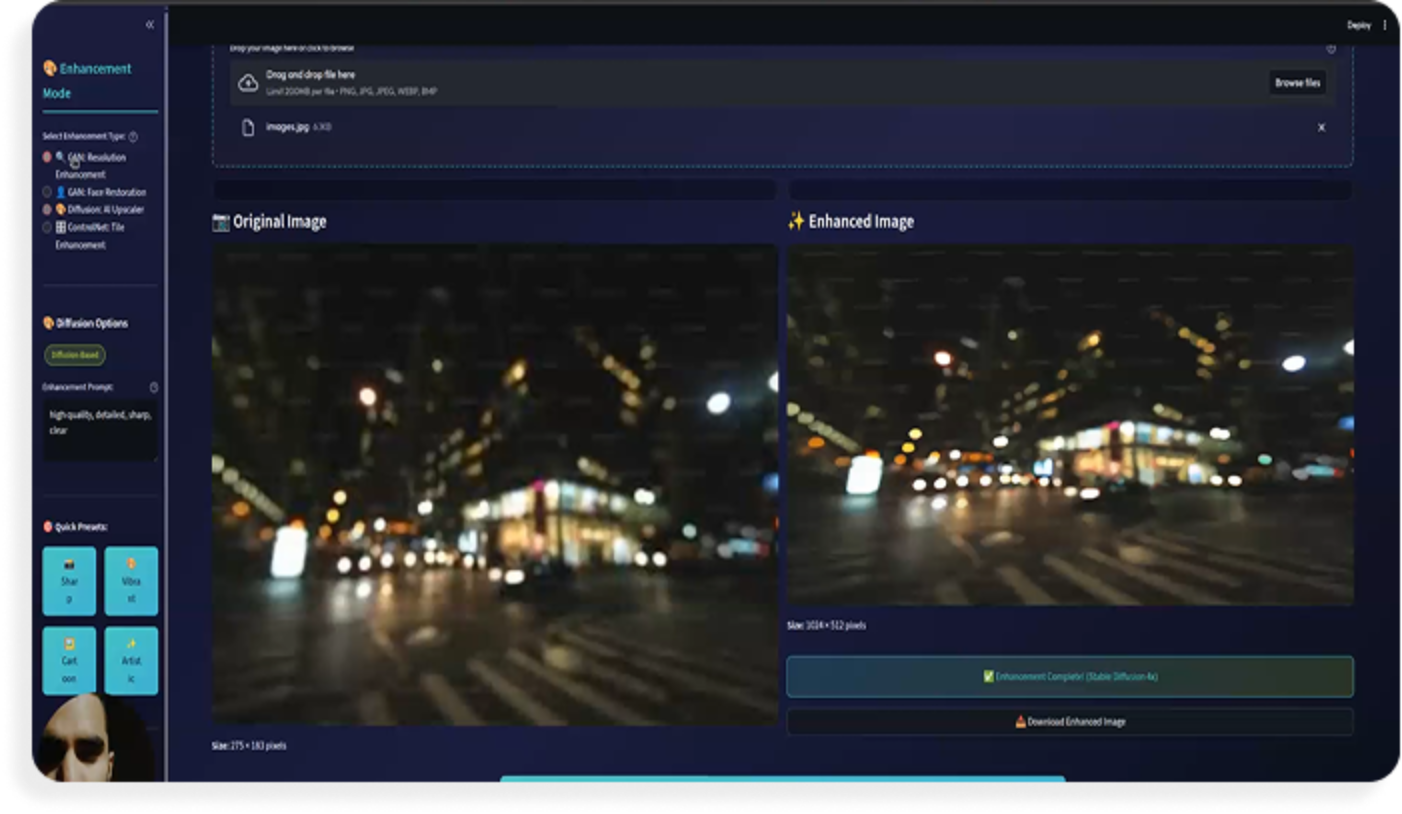Collapse the sidebar with the double-chevron icon
The width and height of the screenshot is (1402, 814).
point(150,25)
